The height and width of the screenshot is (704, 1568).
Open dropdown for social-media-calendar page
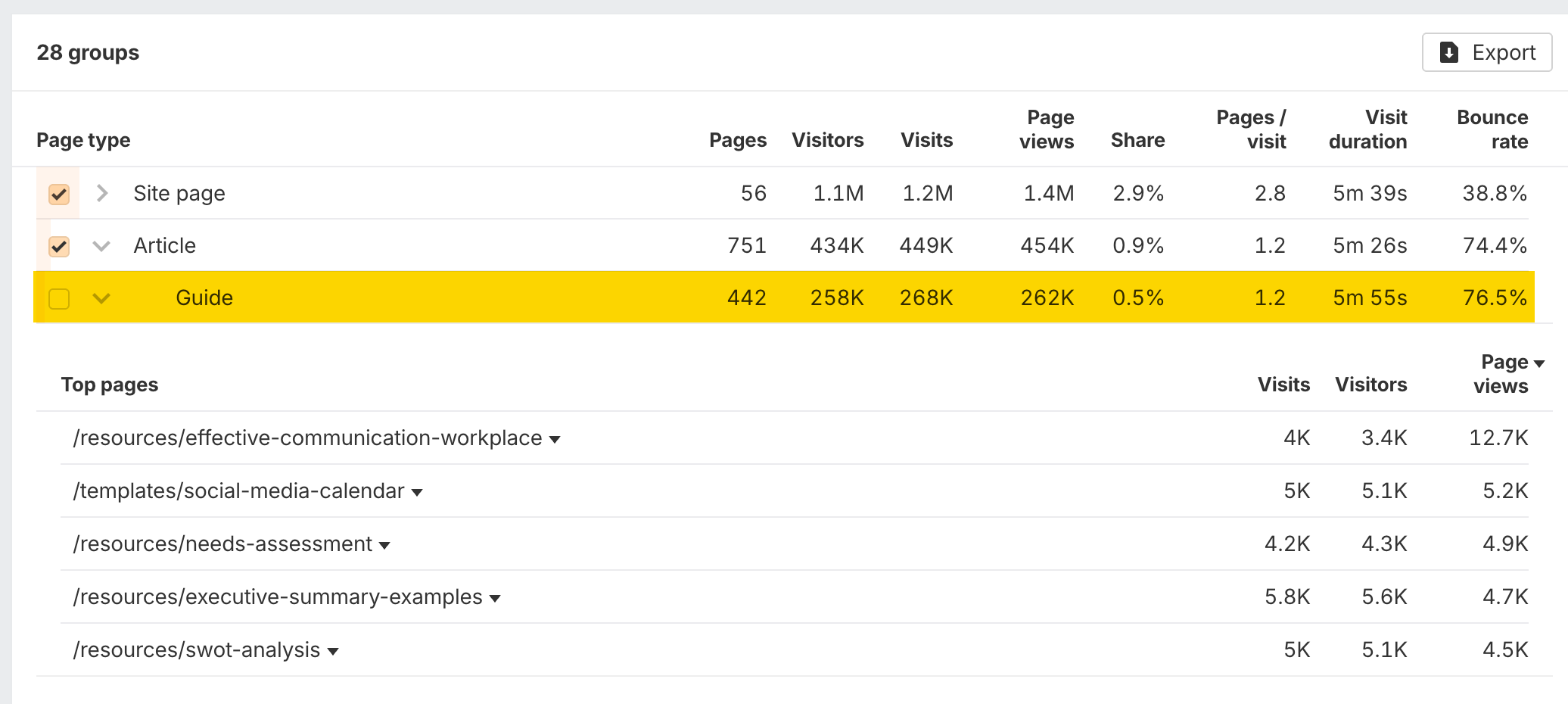click(417, 492)
